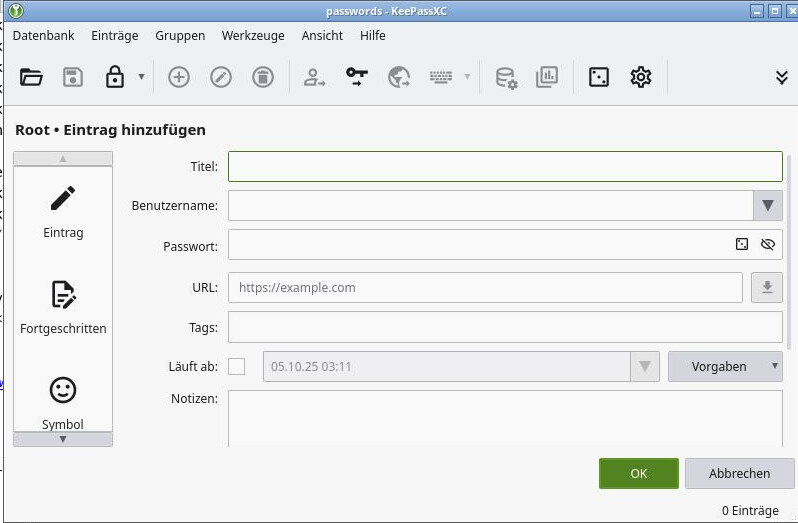Switch to the Fortgeschritten section
Image resolution: width=798 pixels, height=523 pixels.
tap(63, 308)
